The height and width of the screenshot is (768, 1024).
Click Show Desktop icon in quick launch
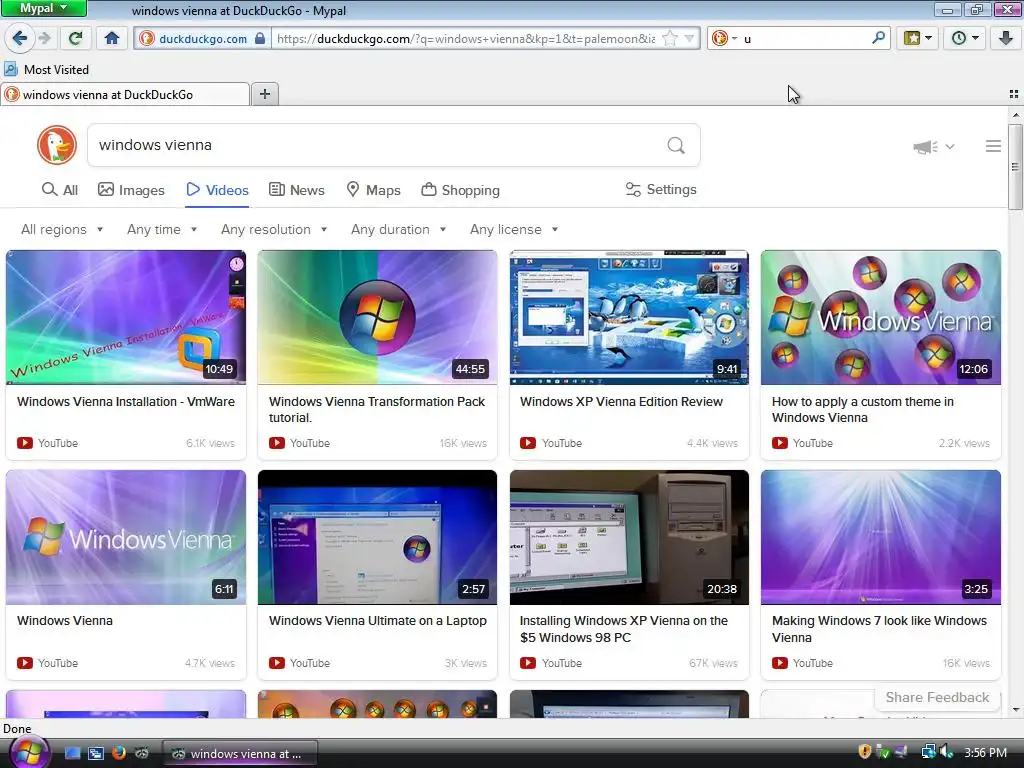(x=72, y=753)
